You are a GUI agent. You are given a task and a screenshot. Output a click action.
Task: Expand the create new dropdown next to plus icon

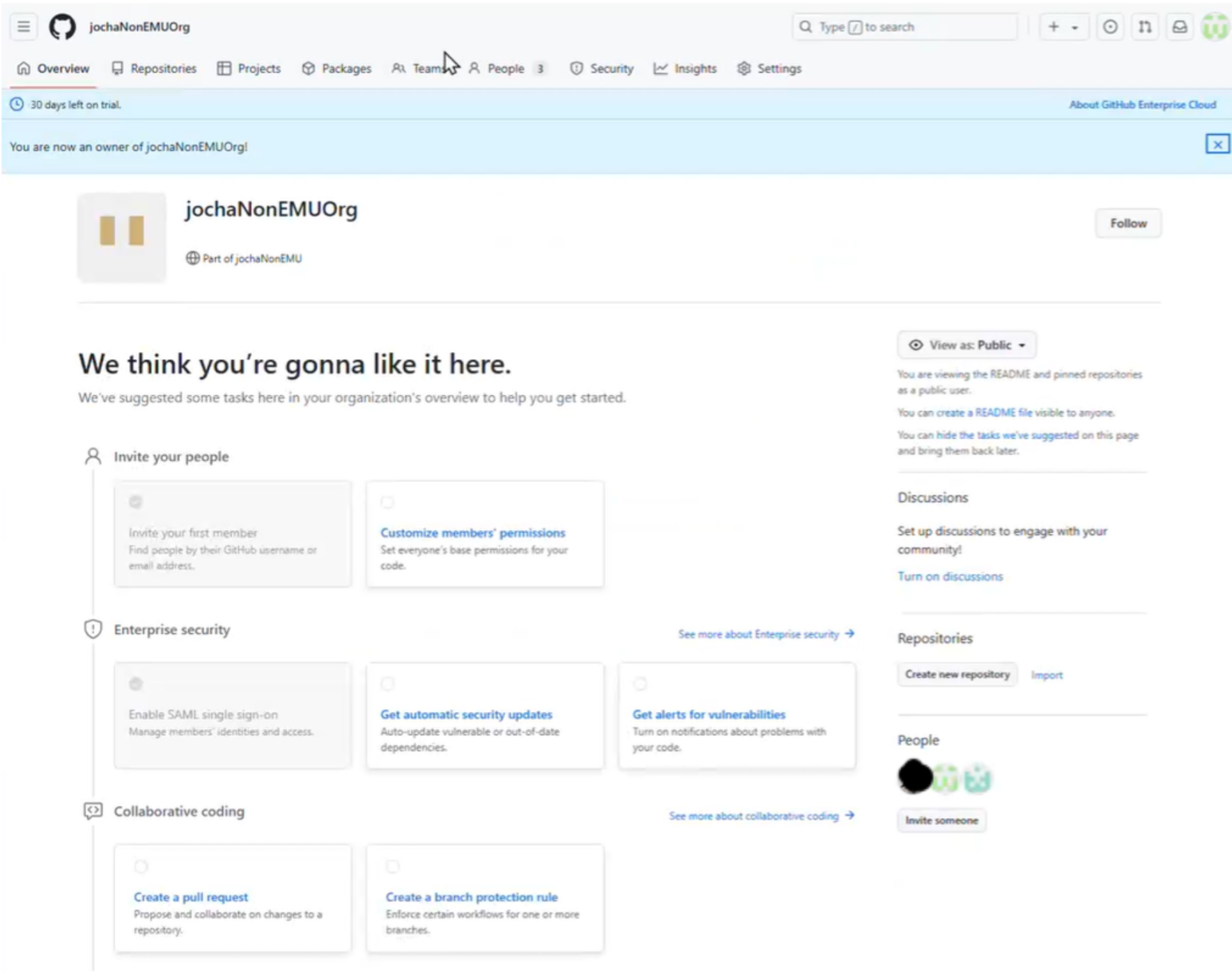pos(1073,26)
